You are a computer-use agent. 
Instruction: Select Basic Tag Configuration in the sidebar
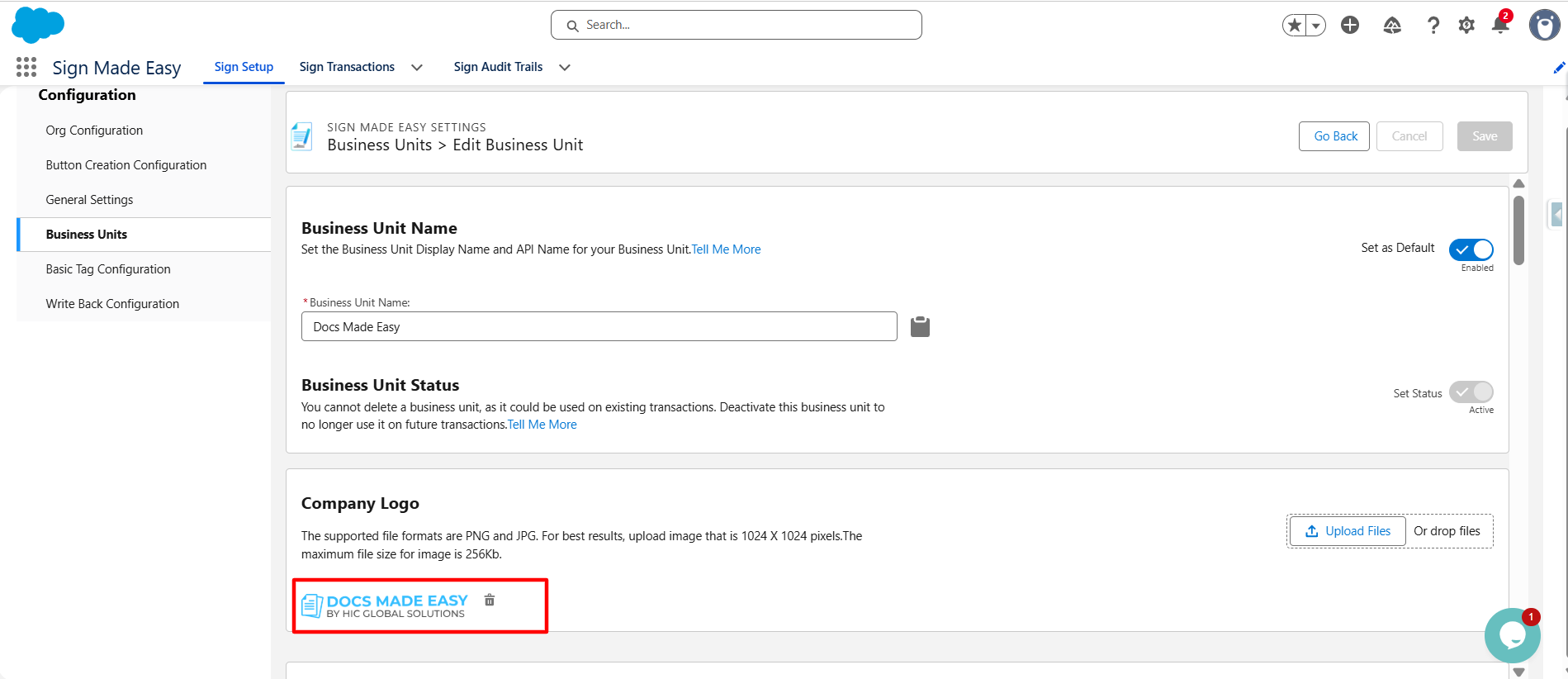point(144,269)
